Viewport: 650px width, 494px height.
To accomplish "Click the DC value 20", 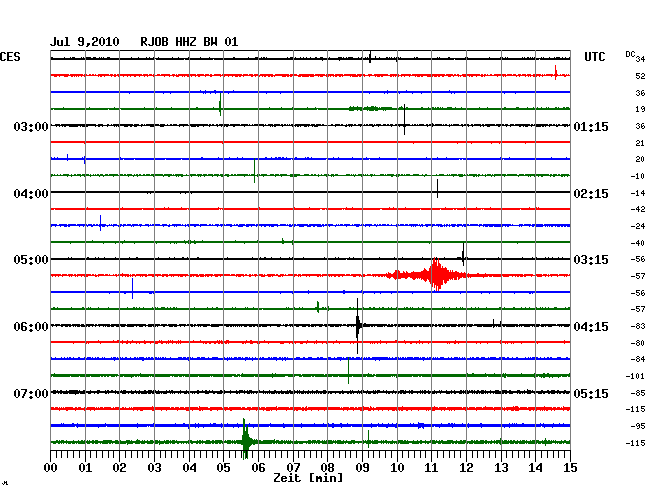I will click(640, 160).
